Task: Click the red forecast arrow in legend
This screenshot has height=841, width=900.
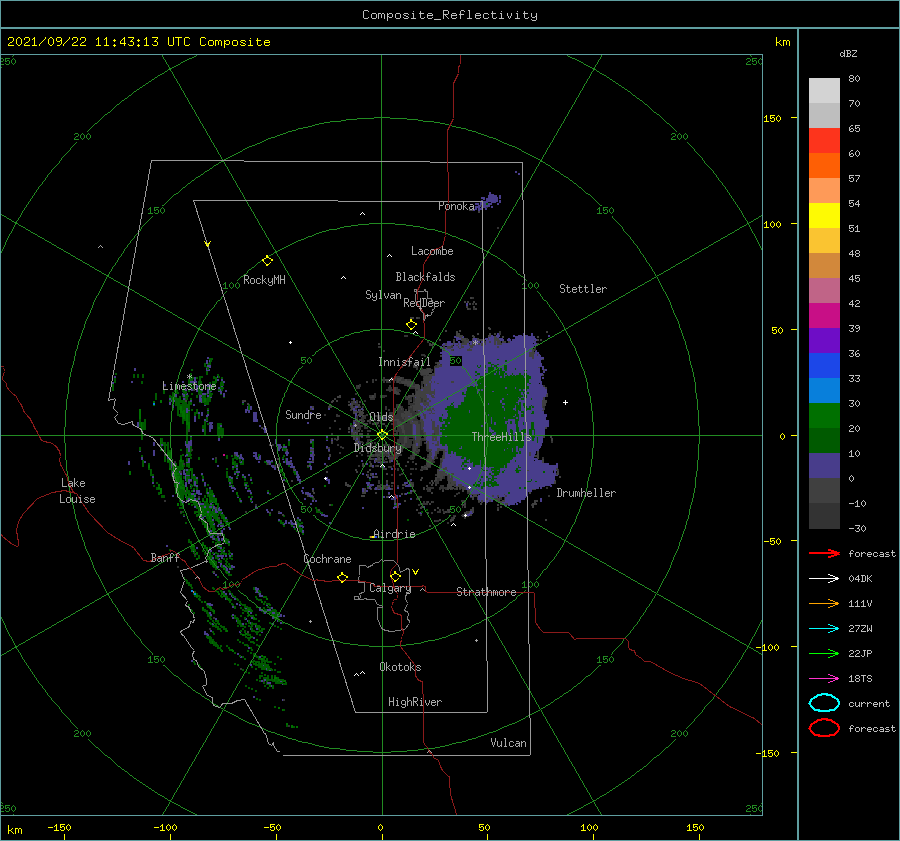Action: pyautogui.click(x=824, y=553)
